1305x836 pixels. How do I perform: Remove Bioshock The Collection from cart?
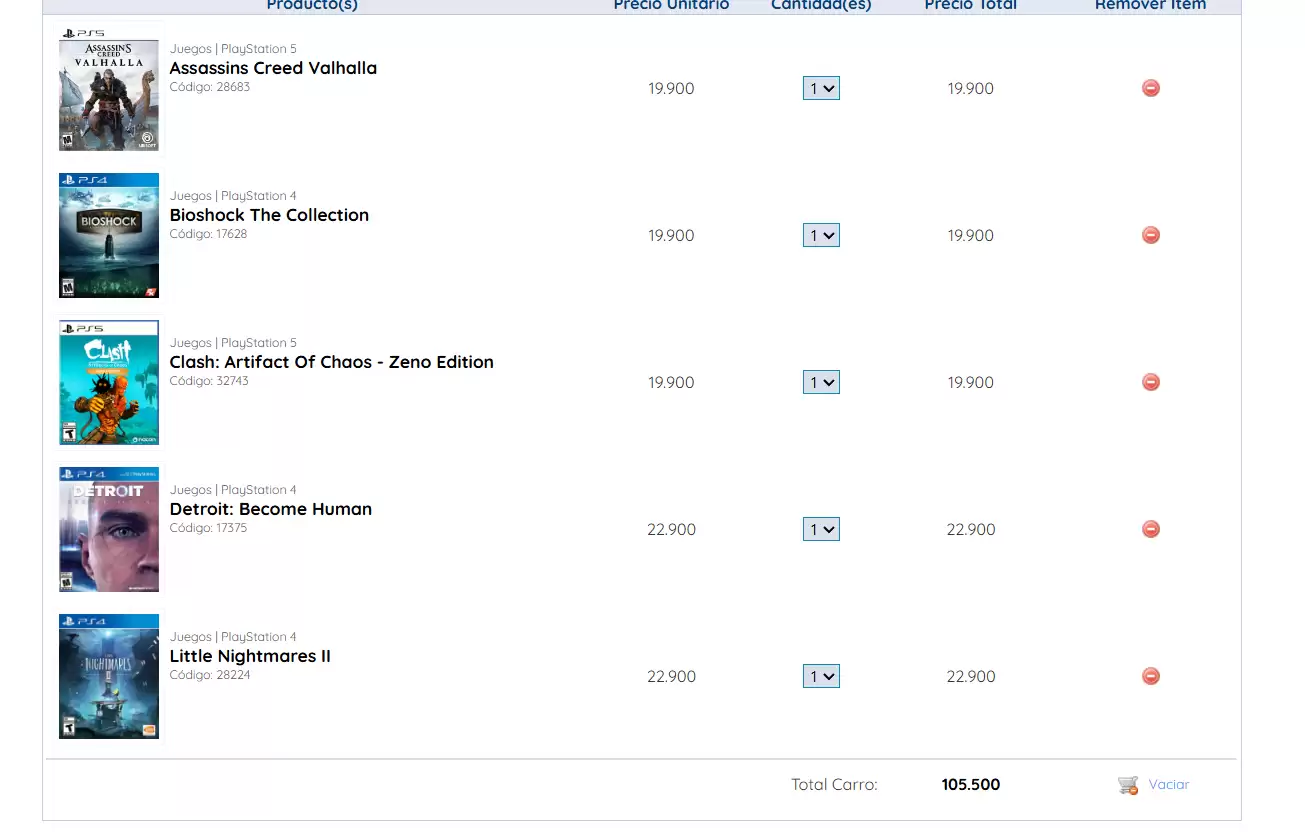(1151, 235)
